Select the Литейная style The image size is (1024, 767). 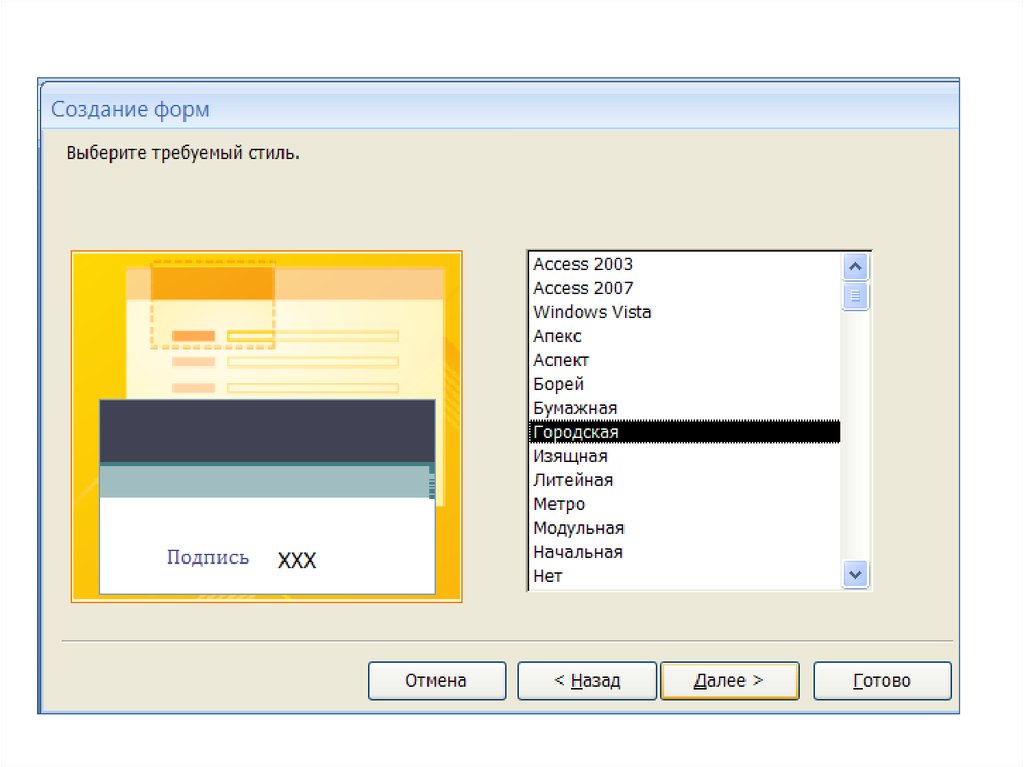coord(573,480)
